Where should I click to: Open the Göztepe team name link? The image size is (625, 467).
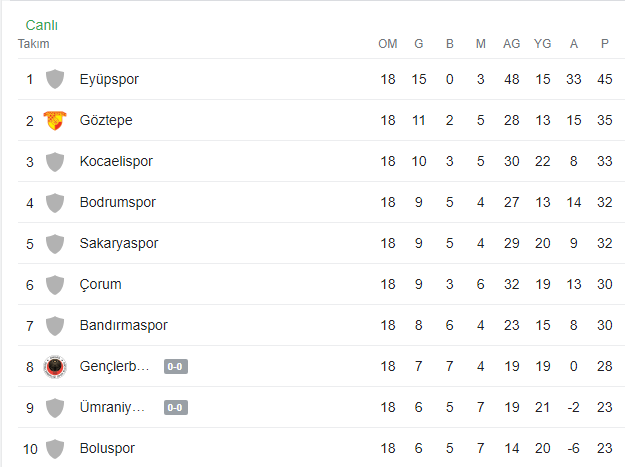coord(106,120)
